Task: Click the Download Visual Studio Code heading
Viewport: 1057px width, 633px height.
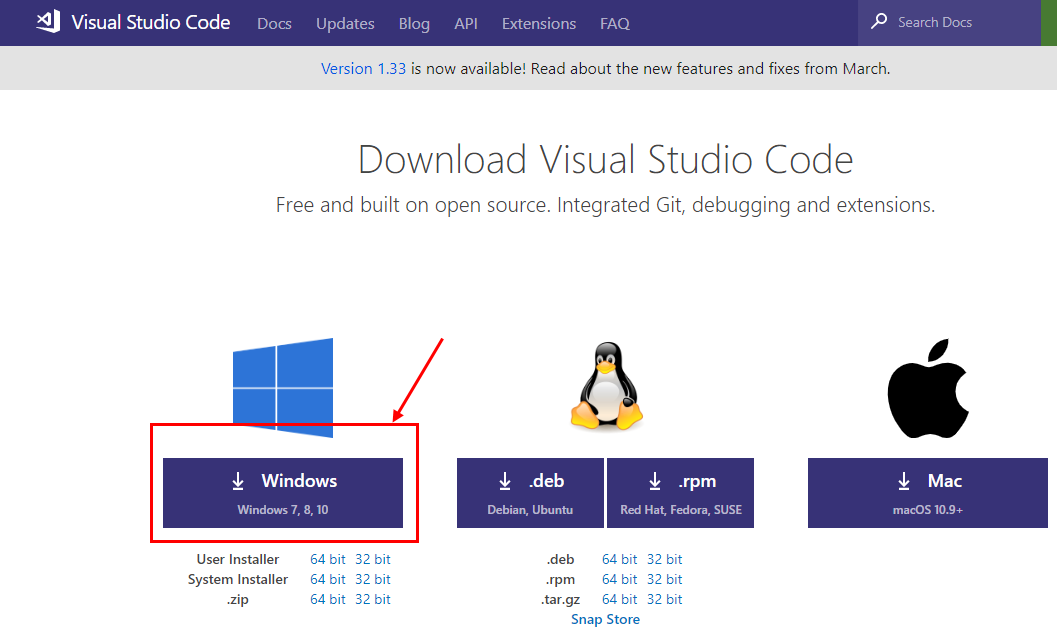Action: point(605,160)
